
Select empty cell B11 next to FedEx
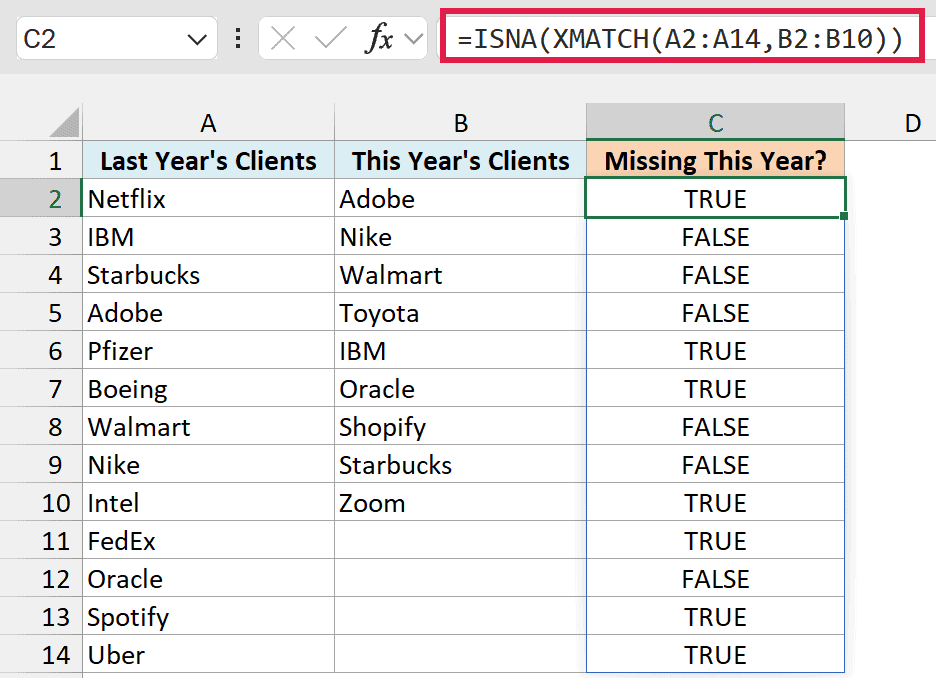[x=460, y=541]
